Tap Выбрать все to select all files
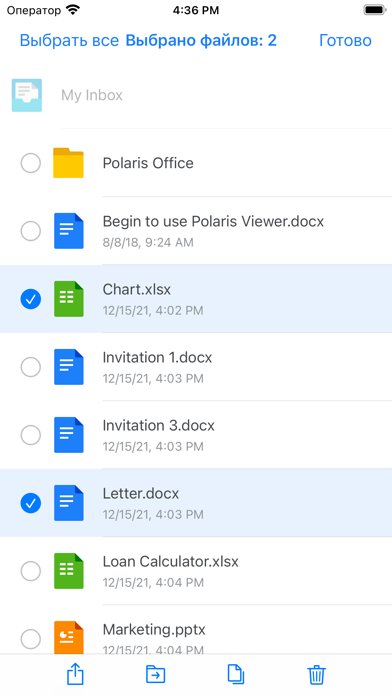The width and height of the screenshot is (392, 696). click(69, 40)
